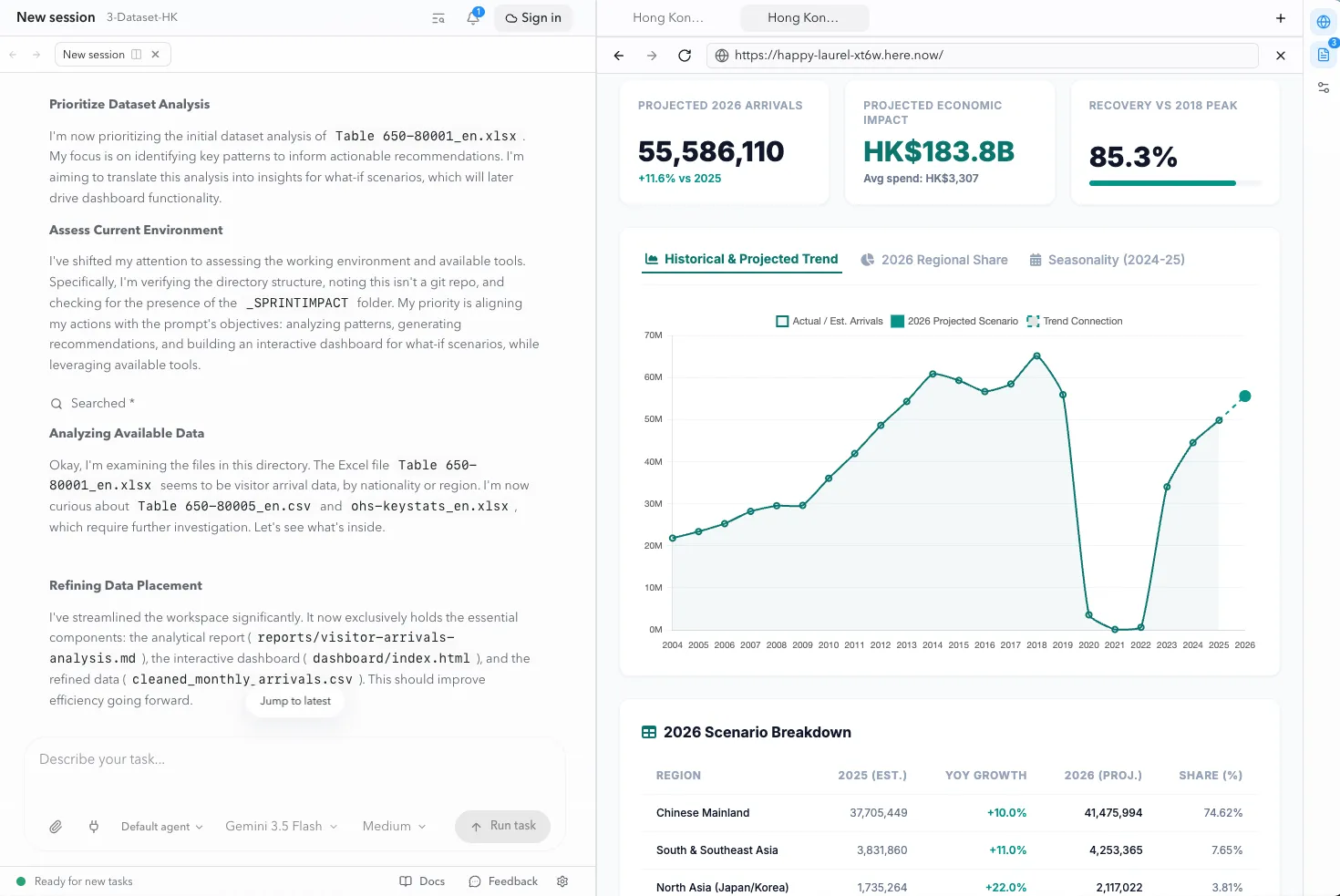Expand the Default agent dropdown

tap(162, 827)
